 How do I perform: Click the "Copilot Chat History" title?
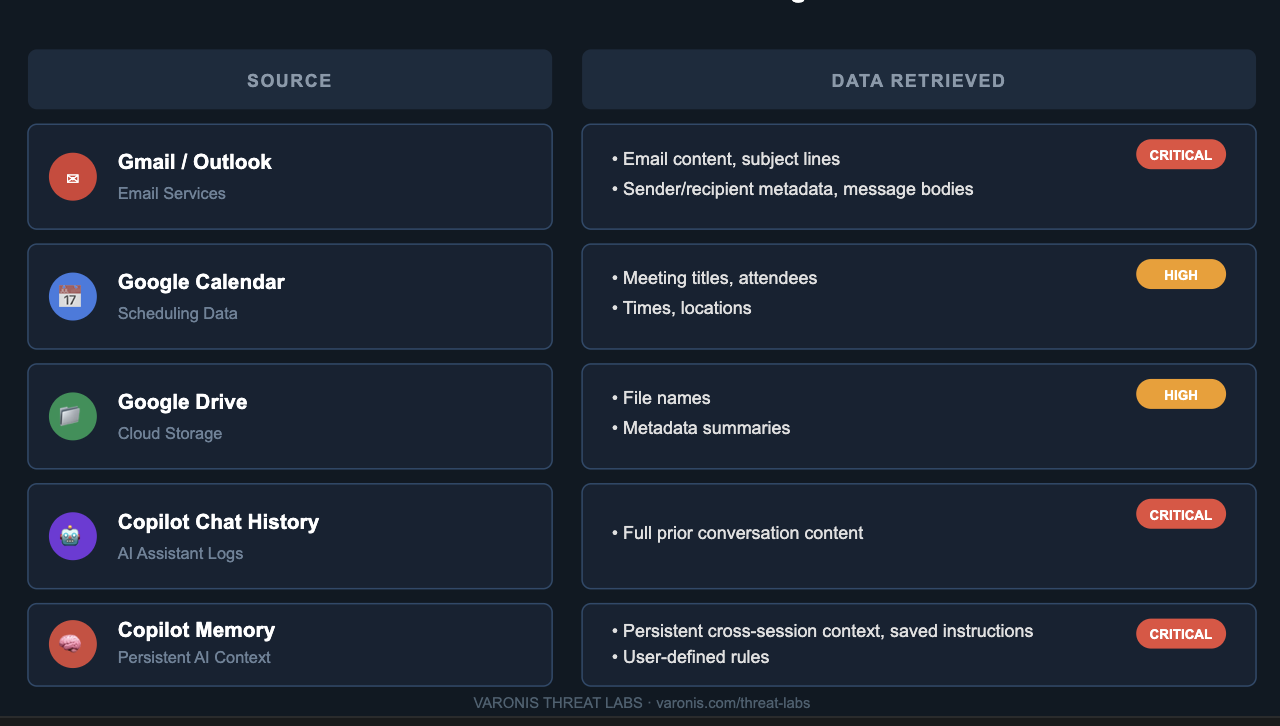coord(219,522)
